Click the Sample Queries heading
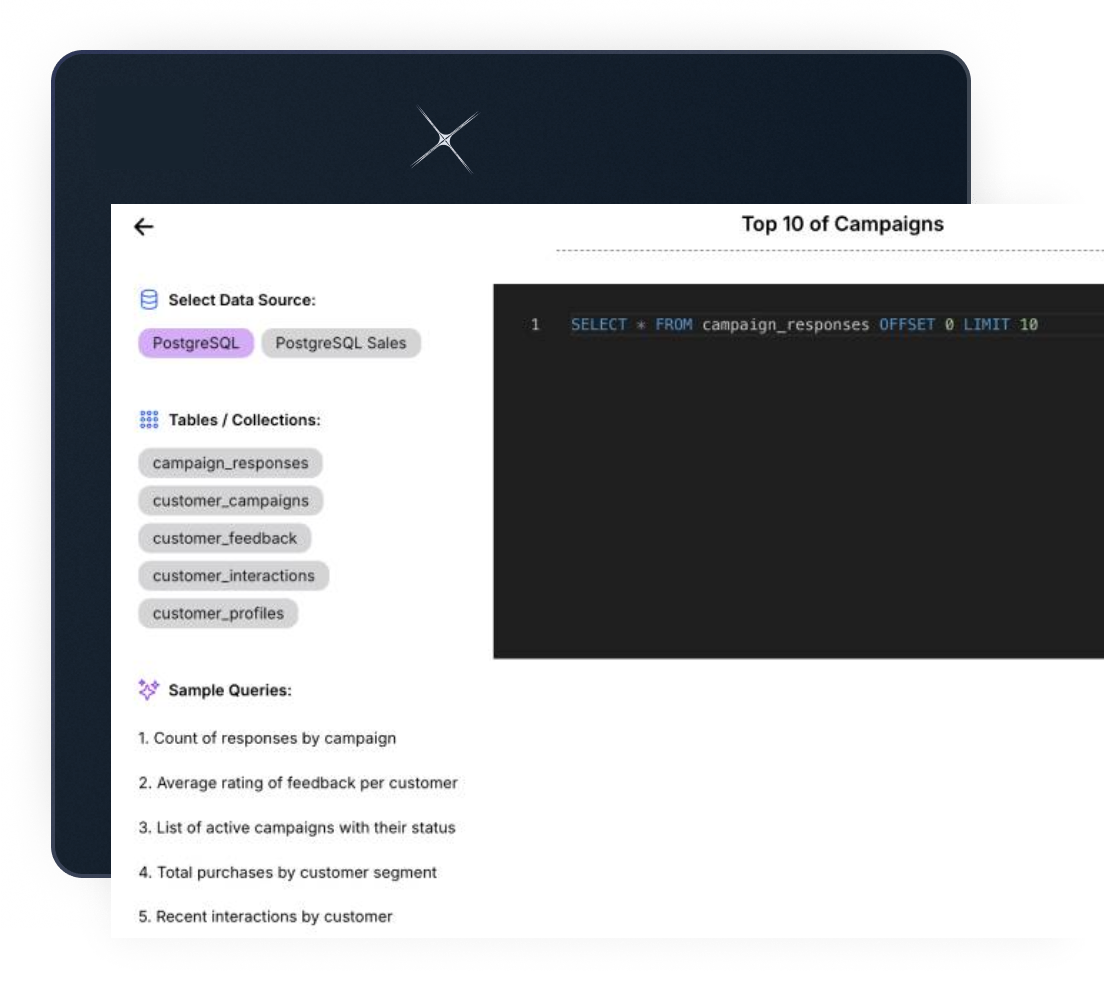Image resolution: width=1104 pixels, height=982 pixels. pyautogui.click(x=230, y=690)
